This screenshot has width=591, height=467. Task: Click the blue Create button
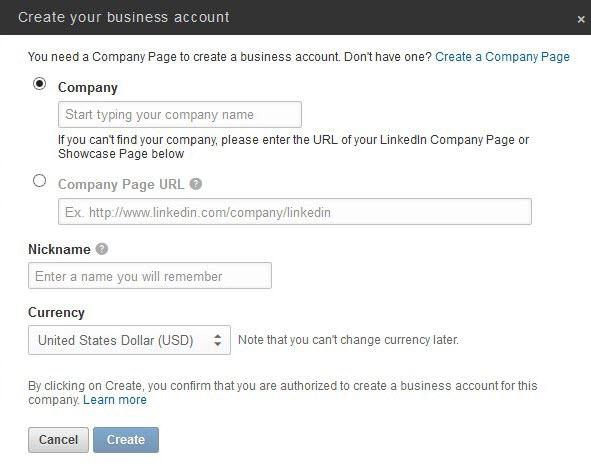126,440
